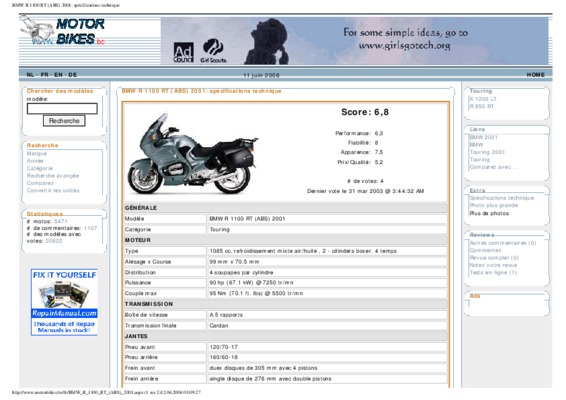
Task: Click the Motor Bikes site logo
Action: (x=62, y=31)
